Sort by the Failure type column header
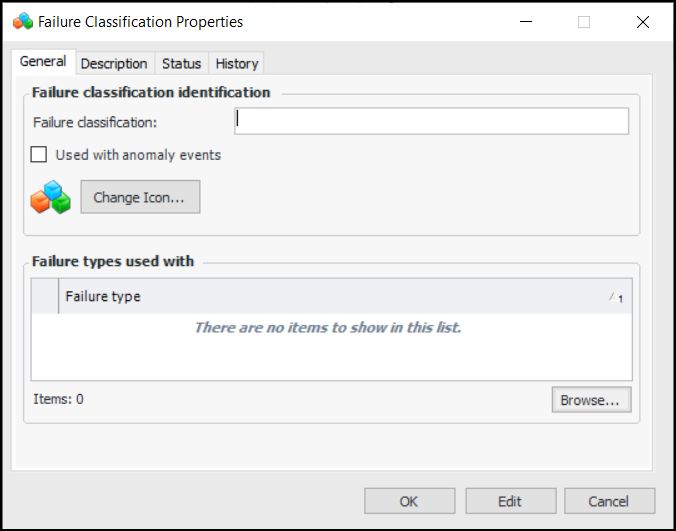The height and width of the screenshot is (531, 676). click(x=300, y=296)
